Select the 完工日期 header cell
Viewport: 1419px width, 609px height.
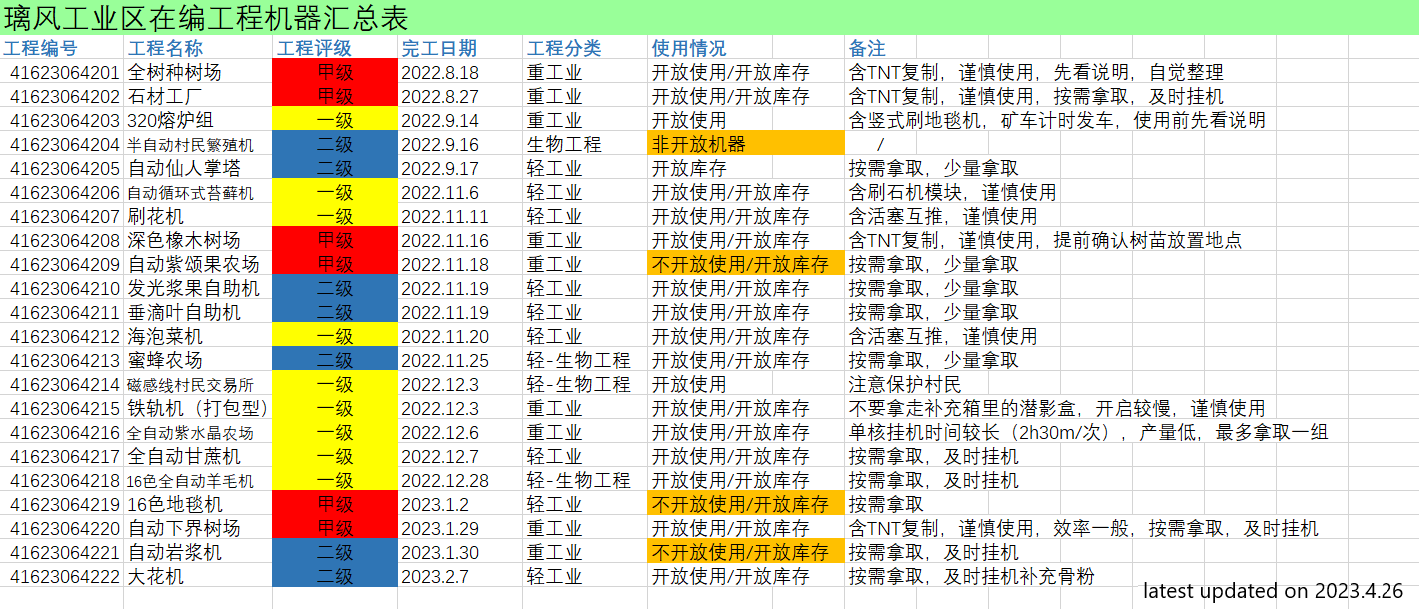tap(439, 48)
